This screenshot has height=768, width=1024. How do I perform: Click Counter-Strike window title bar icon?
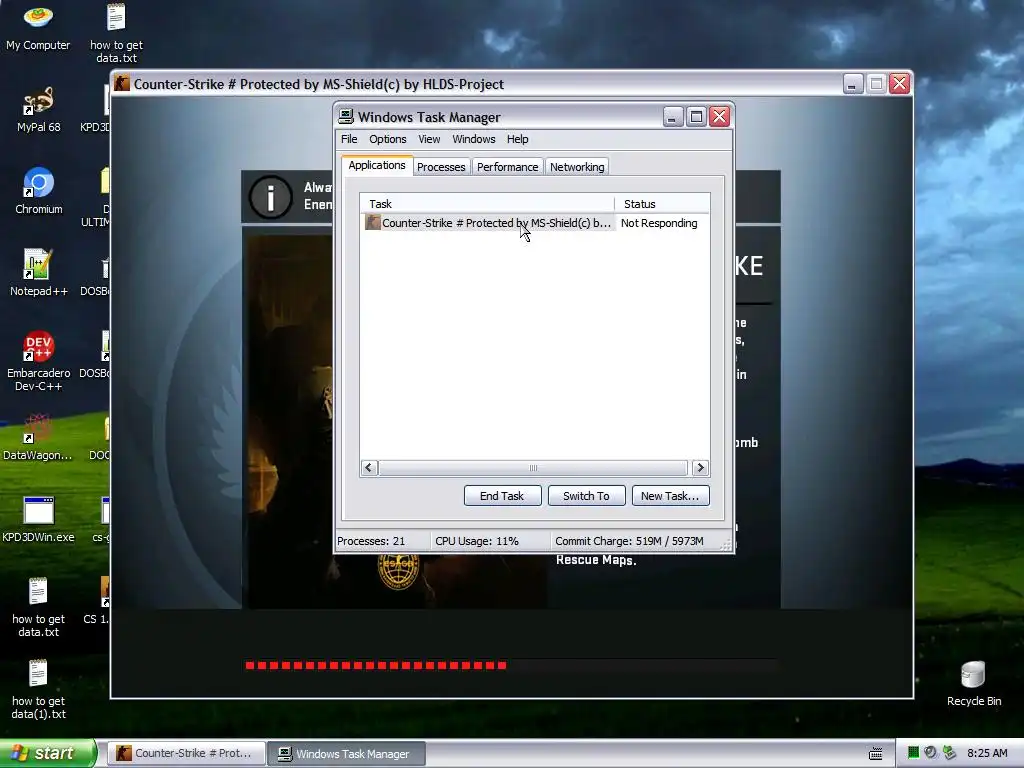tap(121, 84)
